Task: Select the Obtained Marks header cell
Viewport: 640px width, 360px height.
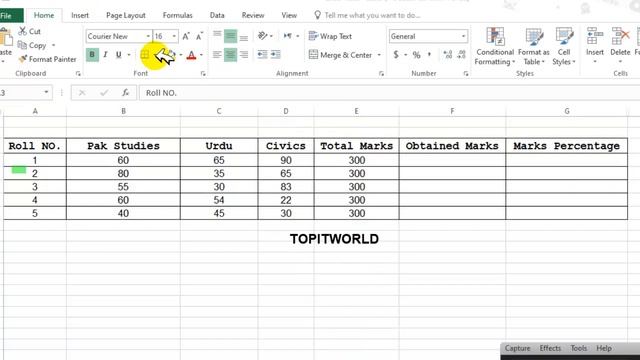Action: click(452, 146)
